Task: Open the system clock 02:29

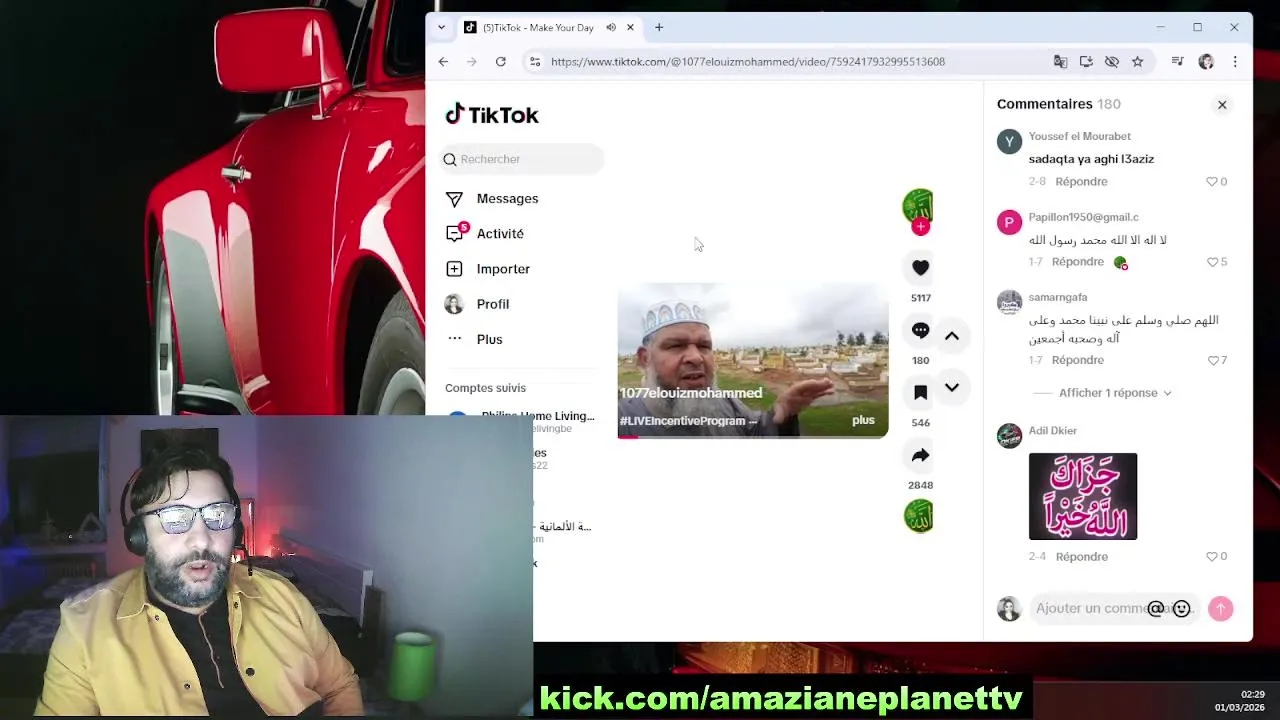Action: pyautogui.click(x=1252, y=694)
